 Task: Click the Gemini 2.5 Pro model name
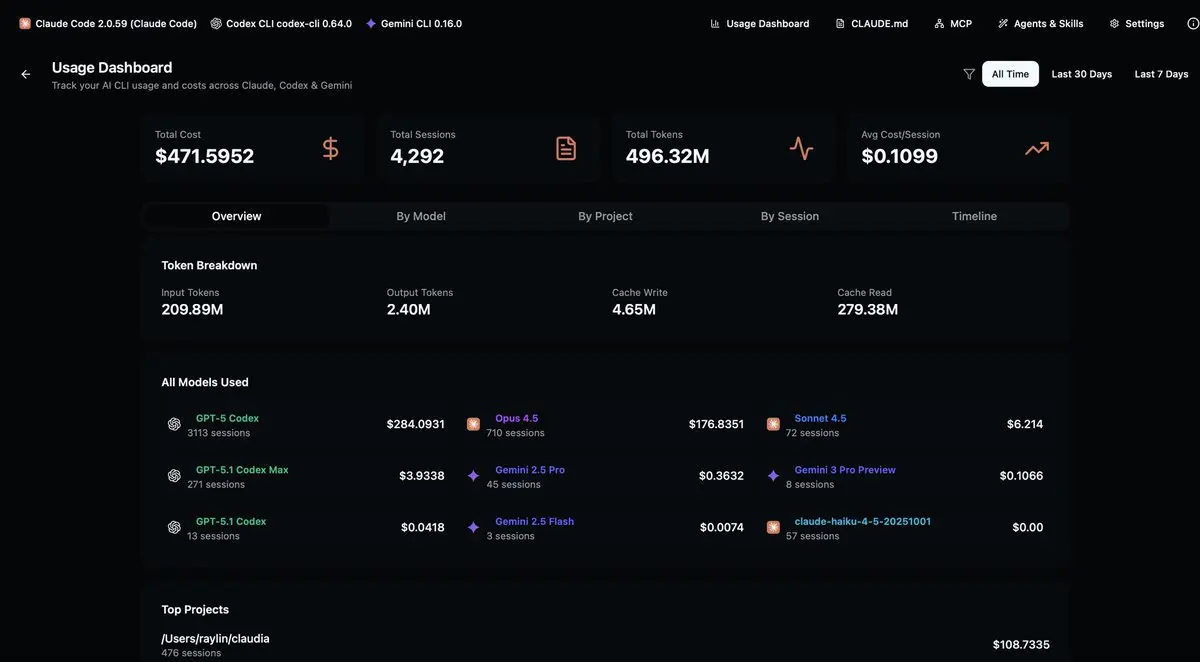coord(530,470)
